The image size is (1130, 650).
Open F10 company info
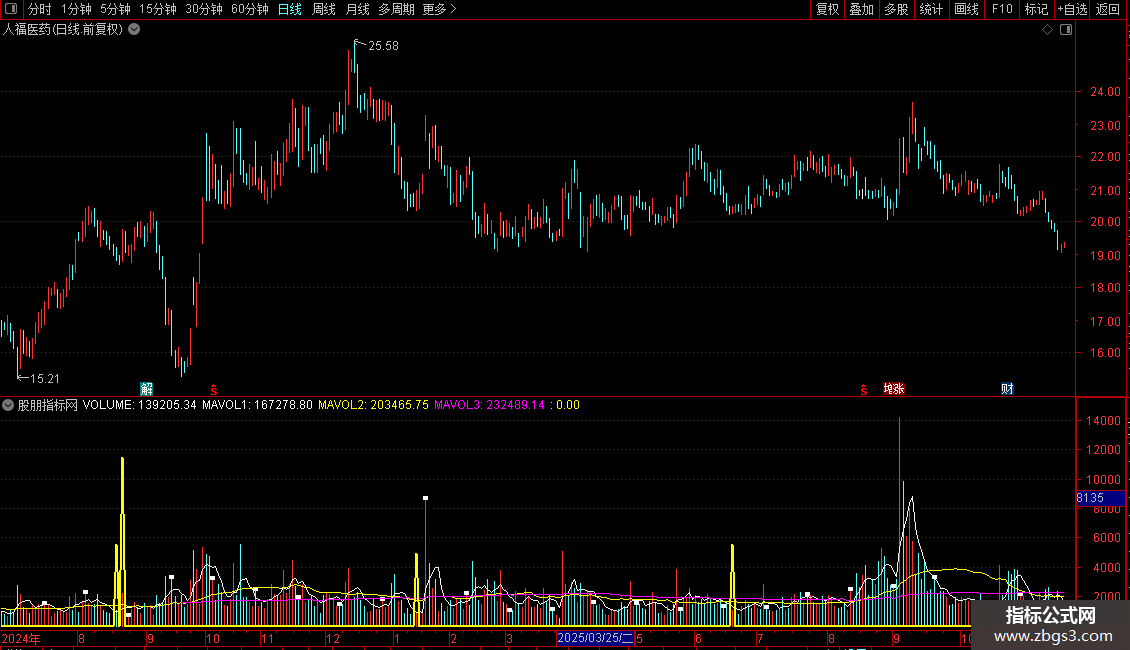tap(1002, 9)
